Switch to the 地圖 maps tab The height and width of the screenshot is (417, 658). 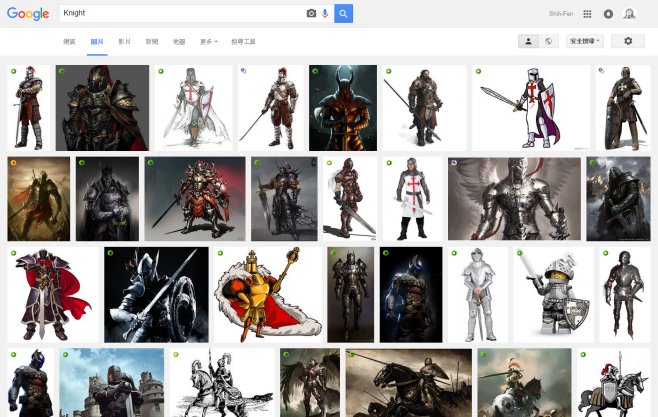pyautogui.click(x=179, y=42)
